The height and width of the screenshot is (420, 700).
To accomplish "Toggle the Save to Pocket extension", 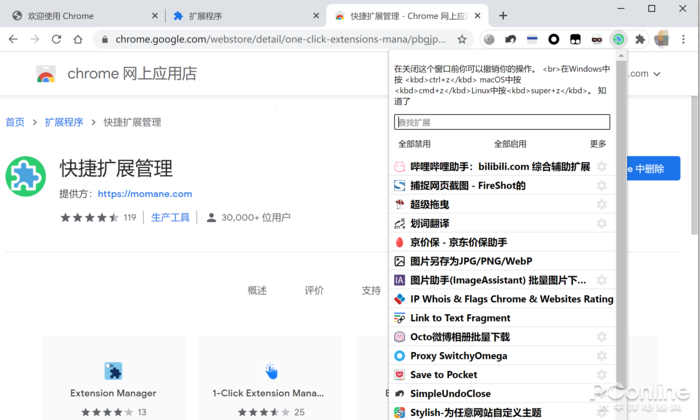I will pos(443,374).
